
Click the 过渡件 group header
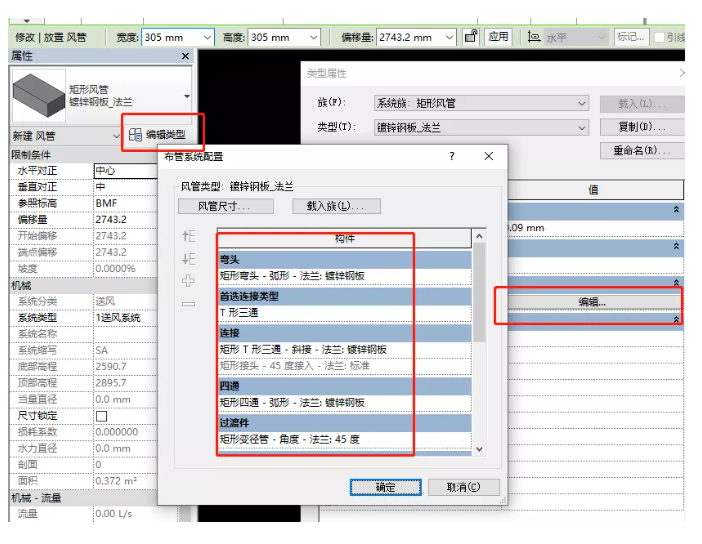(344, 423)
